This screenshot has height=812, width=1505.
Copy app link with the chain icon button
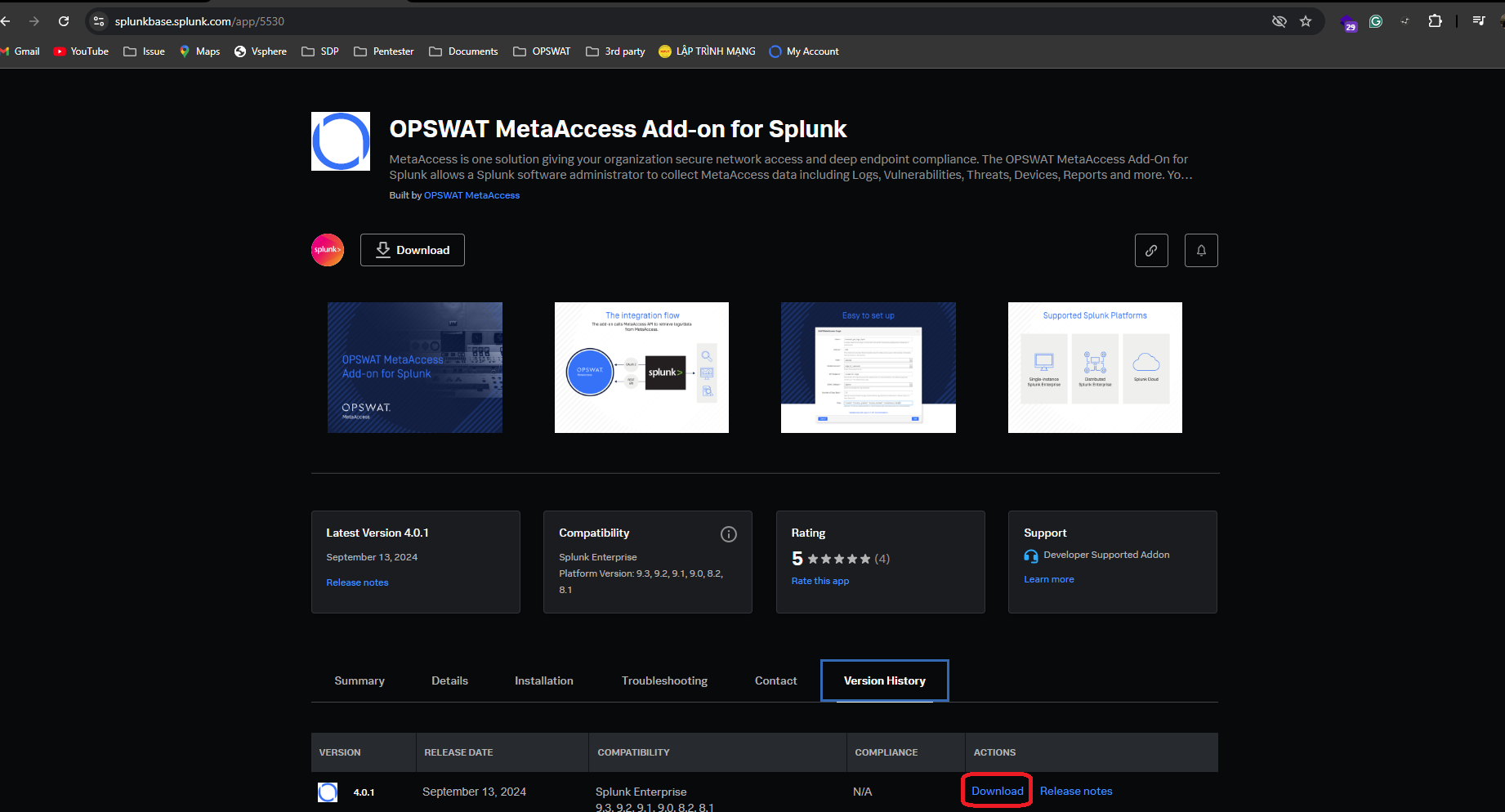pos(1151,250)
